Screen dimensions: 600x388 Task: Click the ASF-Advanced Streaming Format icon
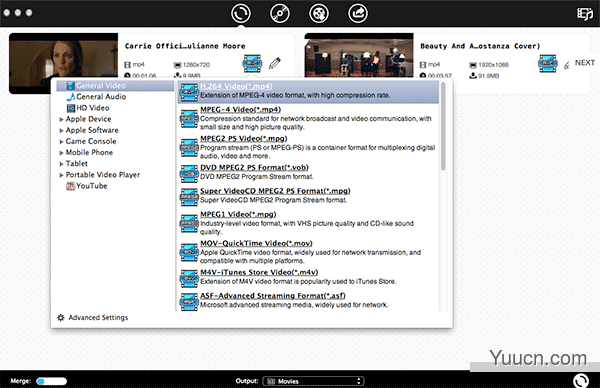pos(189,302)
